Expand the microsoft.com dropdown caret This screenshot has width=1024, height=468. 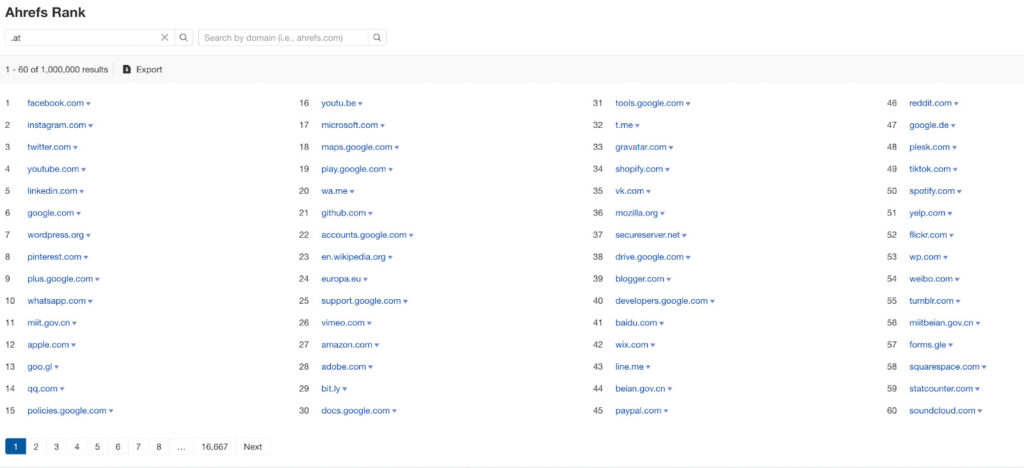(382, 125)
